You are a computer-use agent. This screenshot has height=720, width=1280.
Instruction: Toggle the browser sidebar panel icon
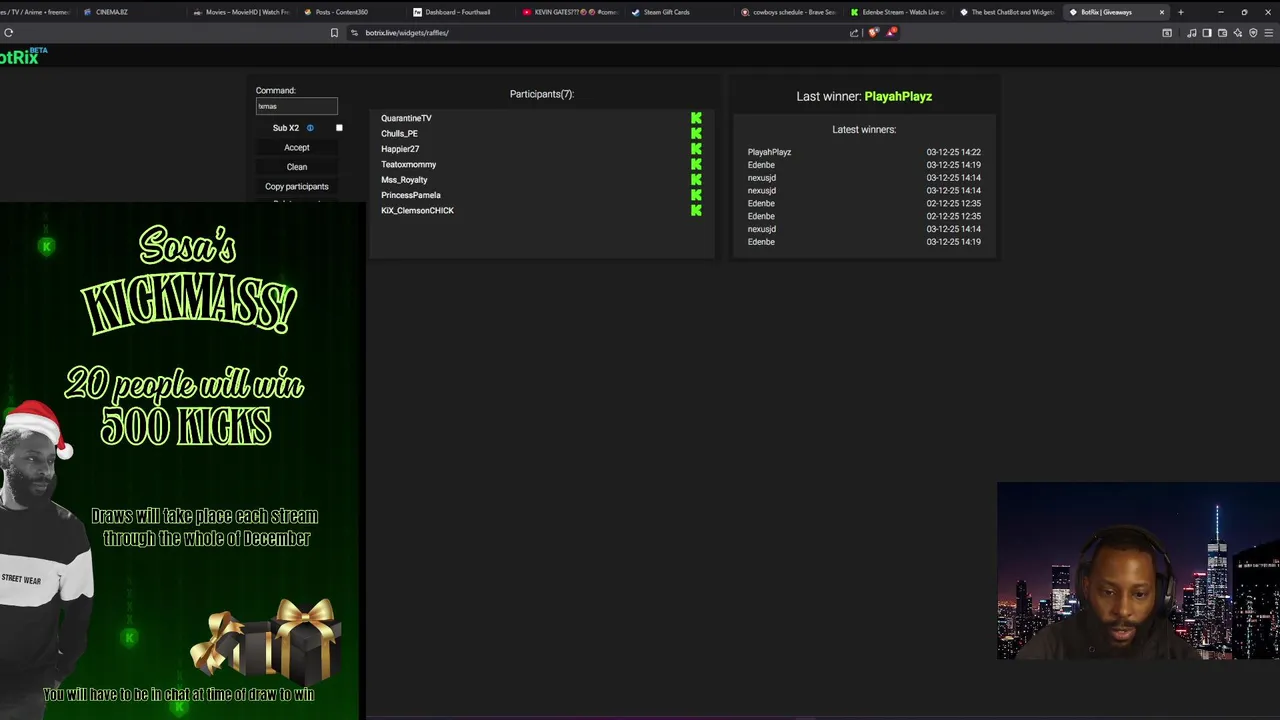[1207, 33]
